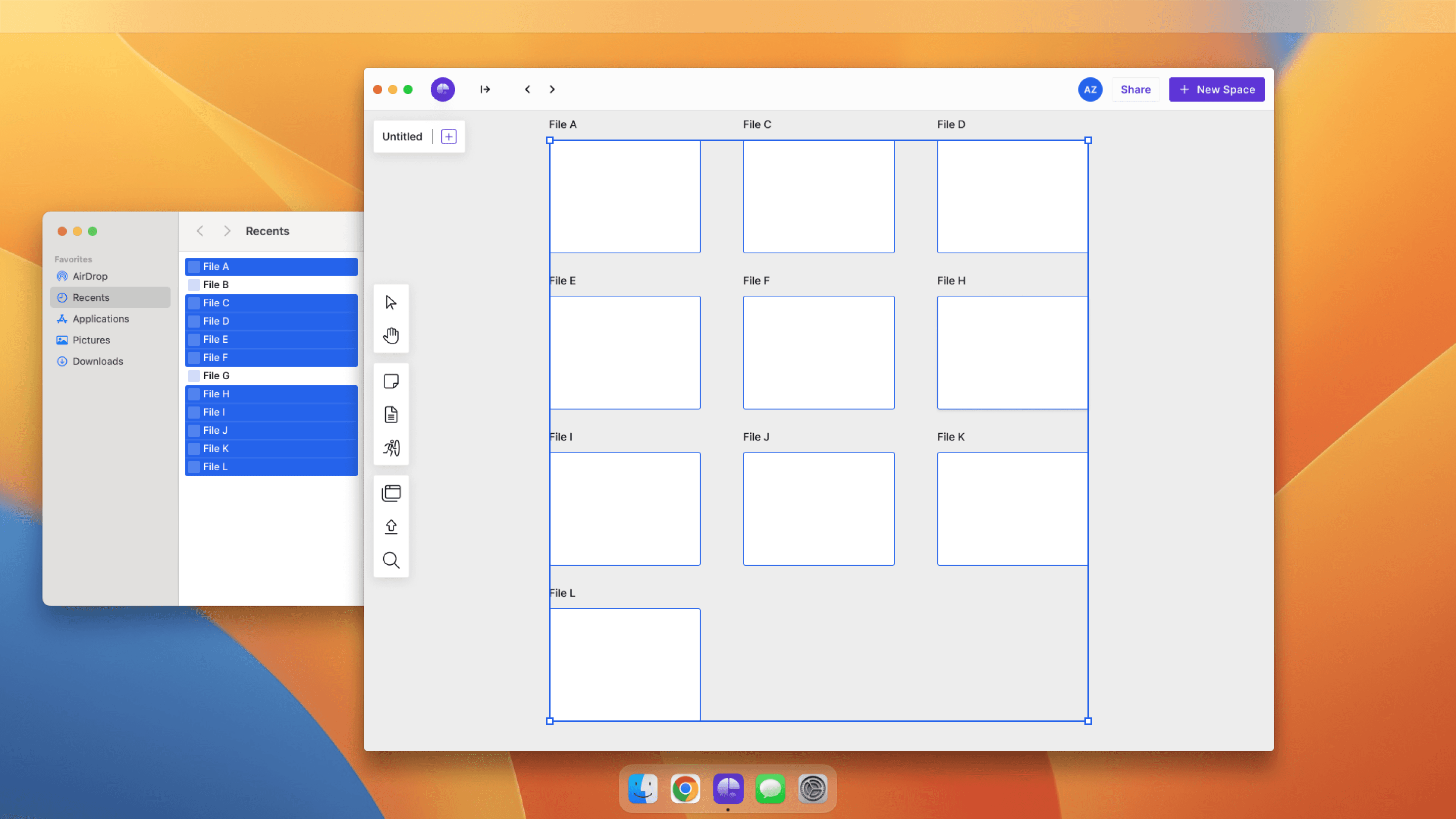Viewport: 1456px width, 819px height.
Task: Click the upload arrow icon
Action: point(391,527)
